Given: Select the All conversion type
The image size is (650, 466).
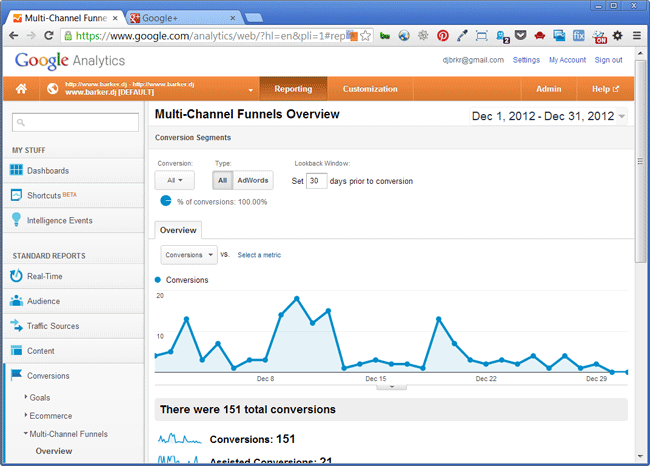Looking at the screenshot, I should coord(223,180).
